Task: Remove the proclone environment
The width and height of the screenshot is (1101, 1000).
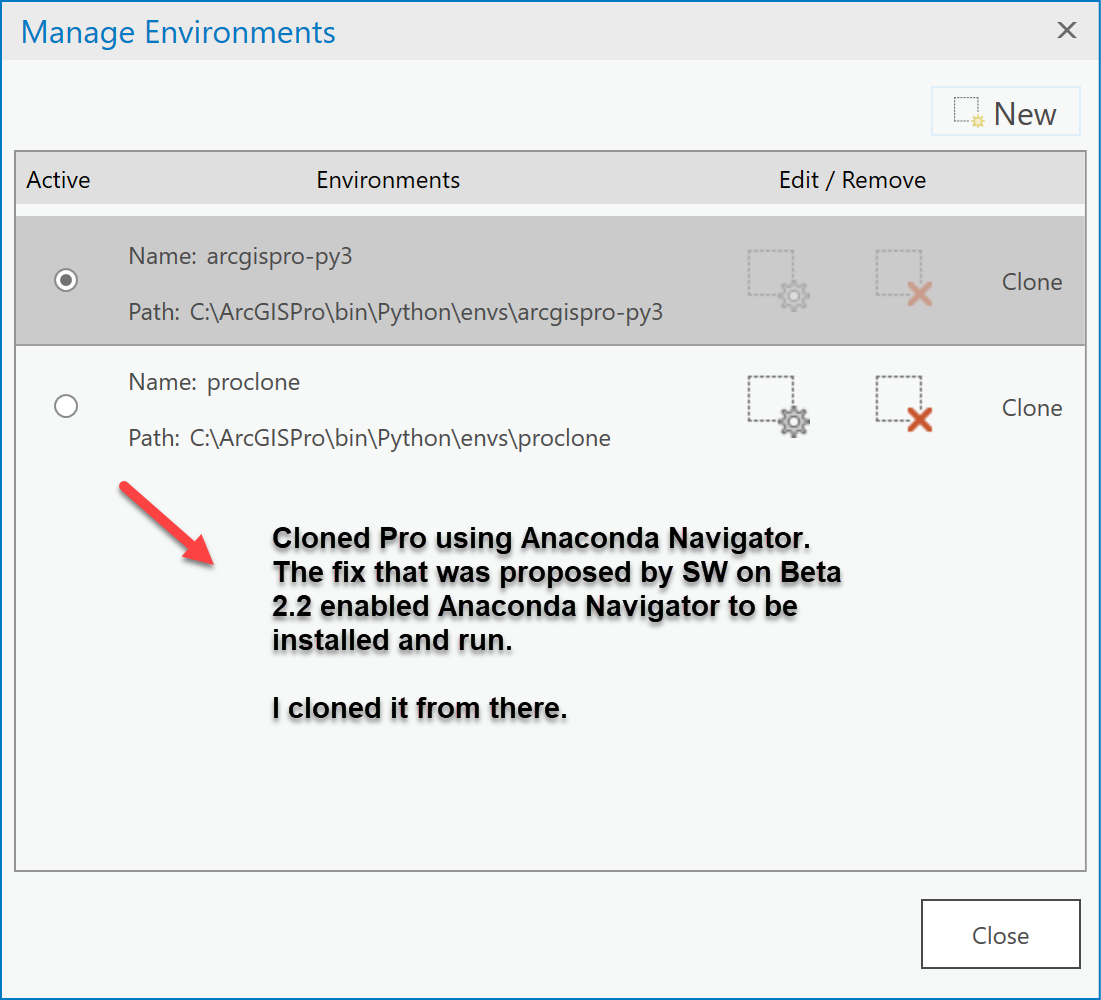Action: click(x=904, y=404)
